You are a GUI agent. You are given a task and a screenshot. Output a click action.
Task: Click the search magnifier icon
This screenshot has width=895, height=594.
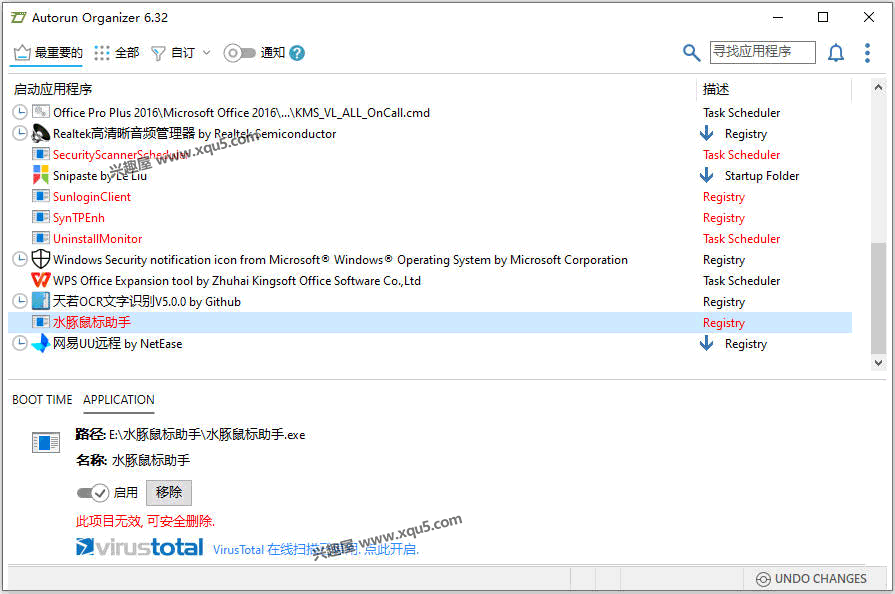pos(692,52)
